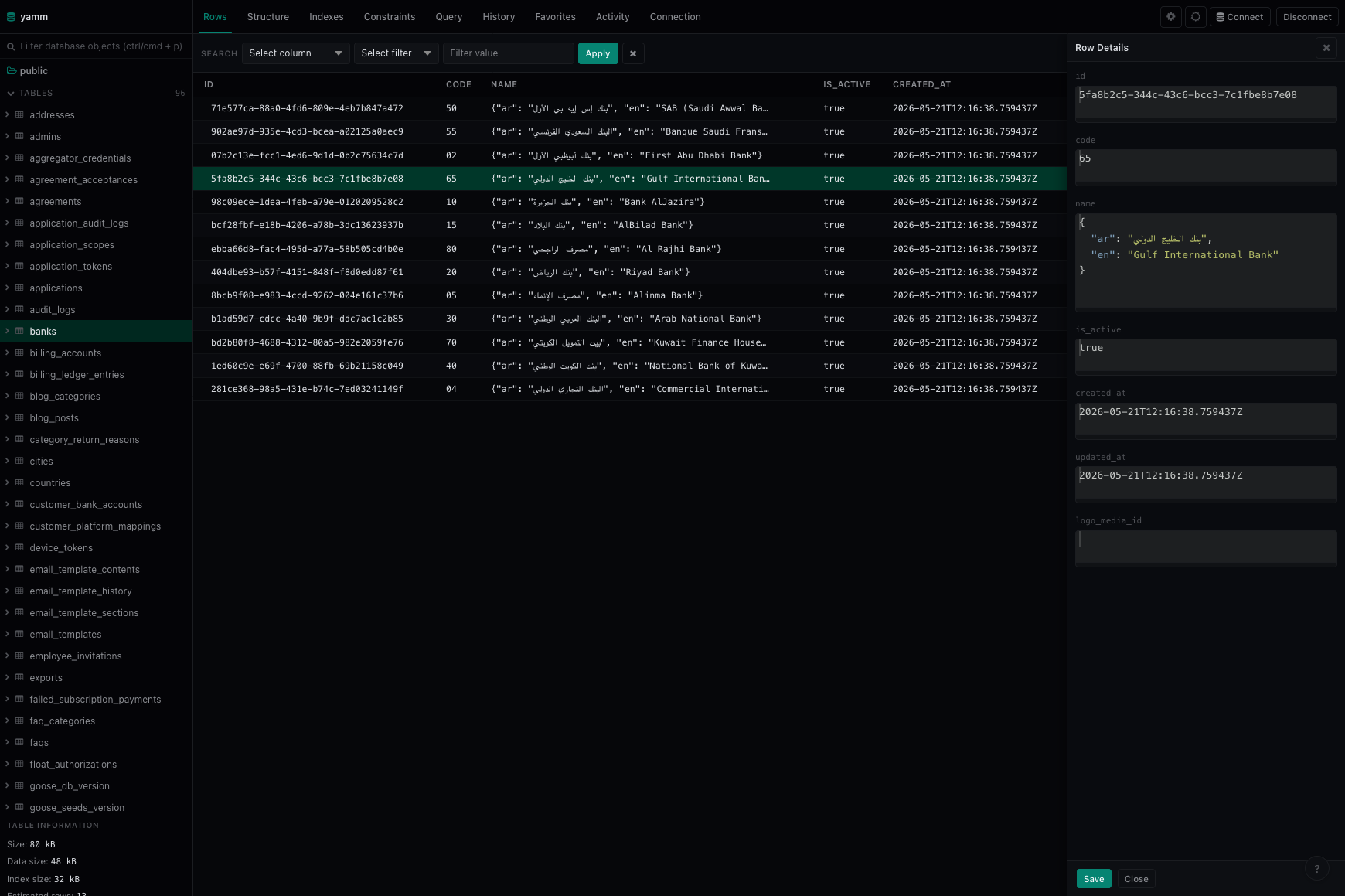Collapse the TABLES section chevron

tap(11, 93)
